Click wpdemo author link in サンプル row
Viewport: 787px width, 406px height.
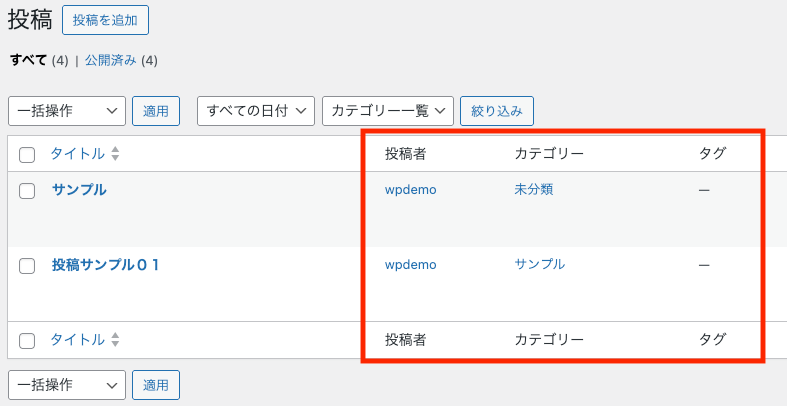point(410,190)
